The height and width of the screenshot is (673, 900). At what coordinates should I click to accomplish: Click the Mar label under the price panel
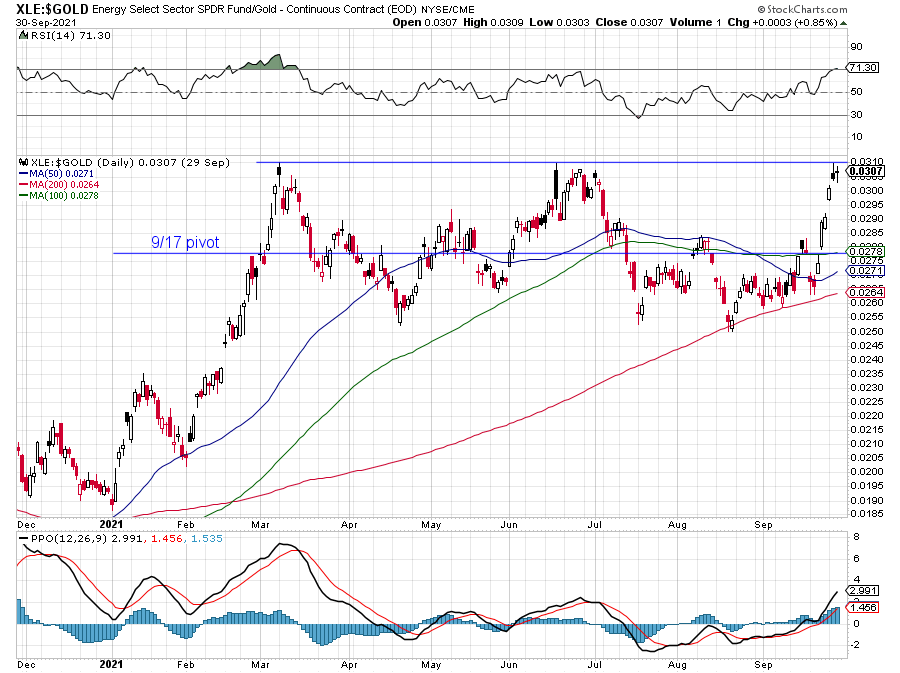[x=261, y=525]
